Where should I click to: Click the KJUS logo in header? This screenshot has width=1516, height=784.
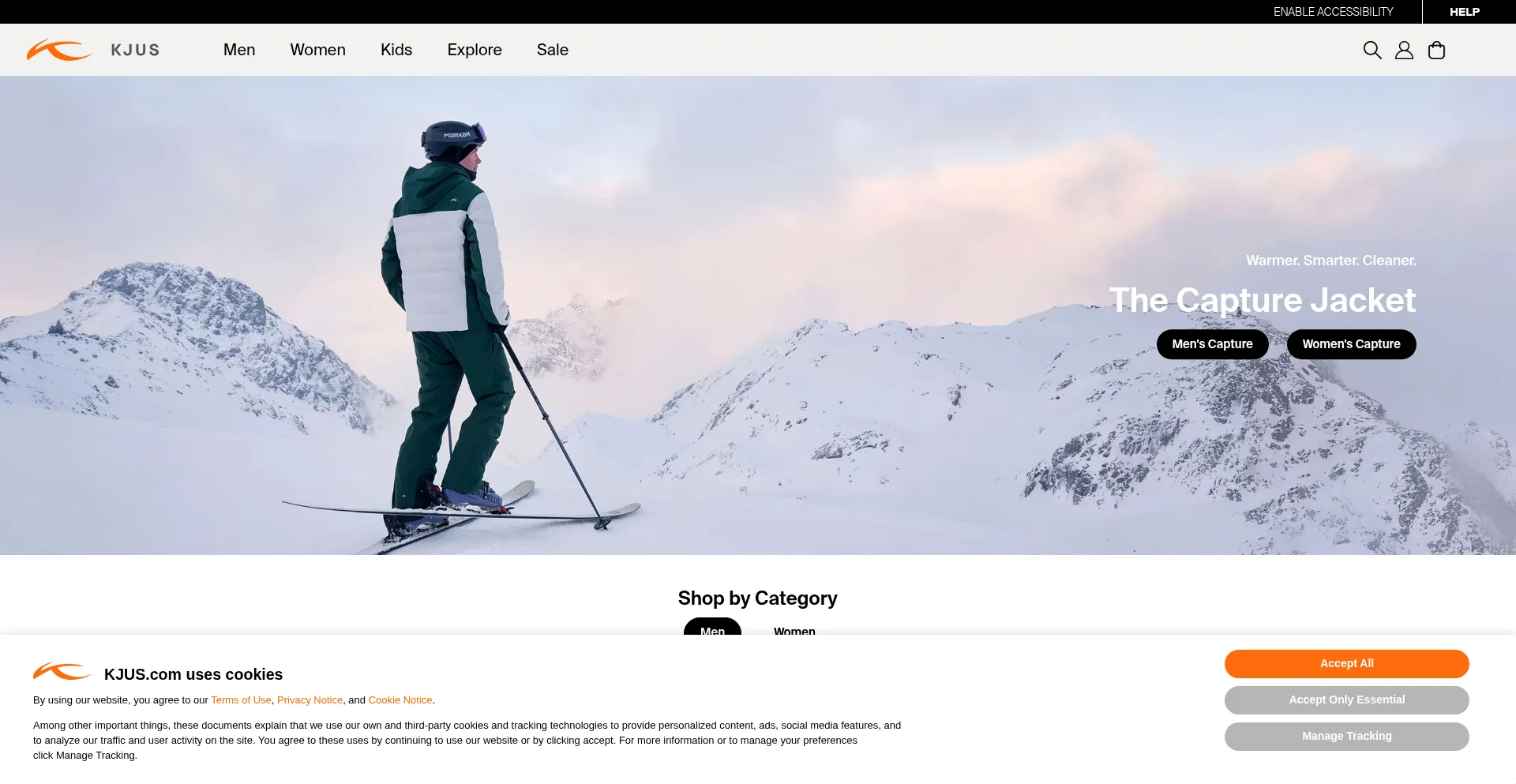[x=93, y=50]
